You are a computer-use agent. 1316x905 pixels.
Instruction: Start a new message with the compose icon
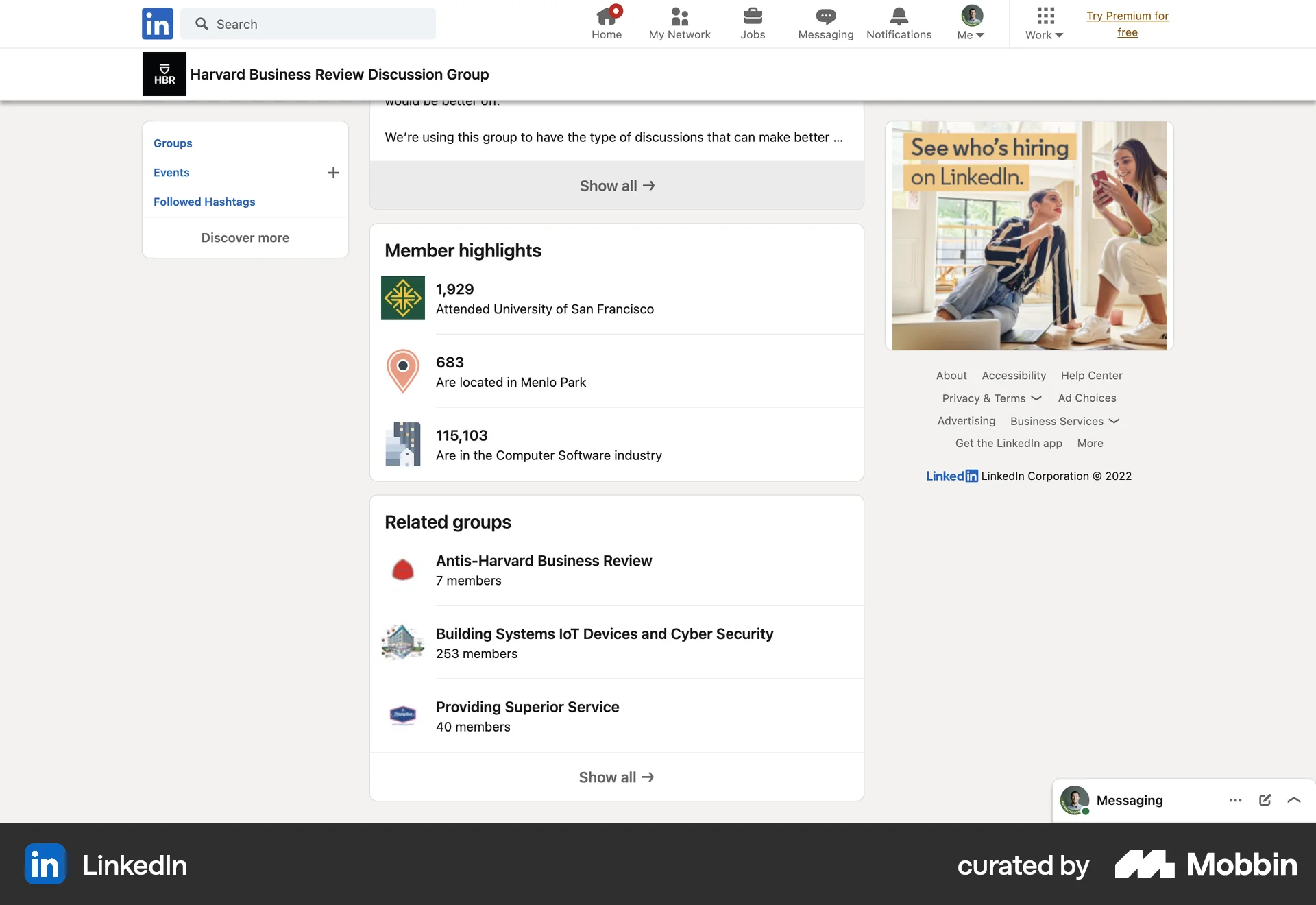point(1265,800)
